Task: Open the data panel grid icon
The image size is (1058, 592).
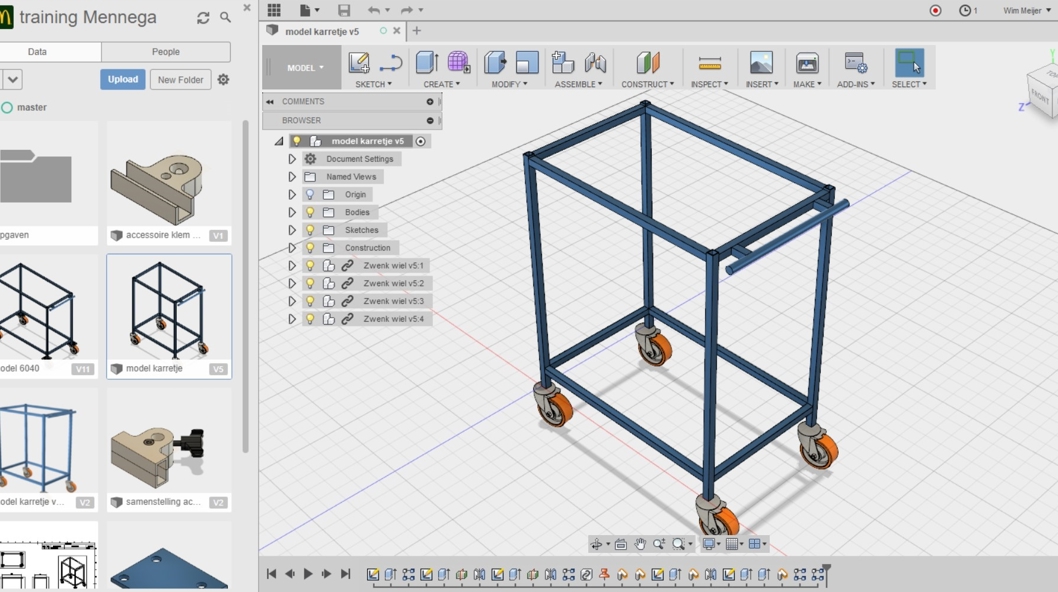Action: 274,10
